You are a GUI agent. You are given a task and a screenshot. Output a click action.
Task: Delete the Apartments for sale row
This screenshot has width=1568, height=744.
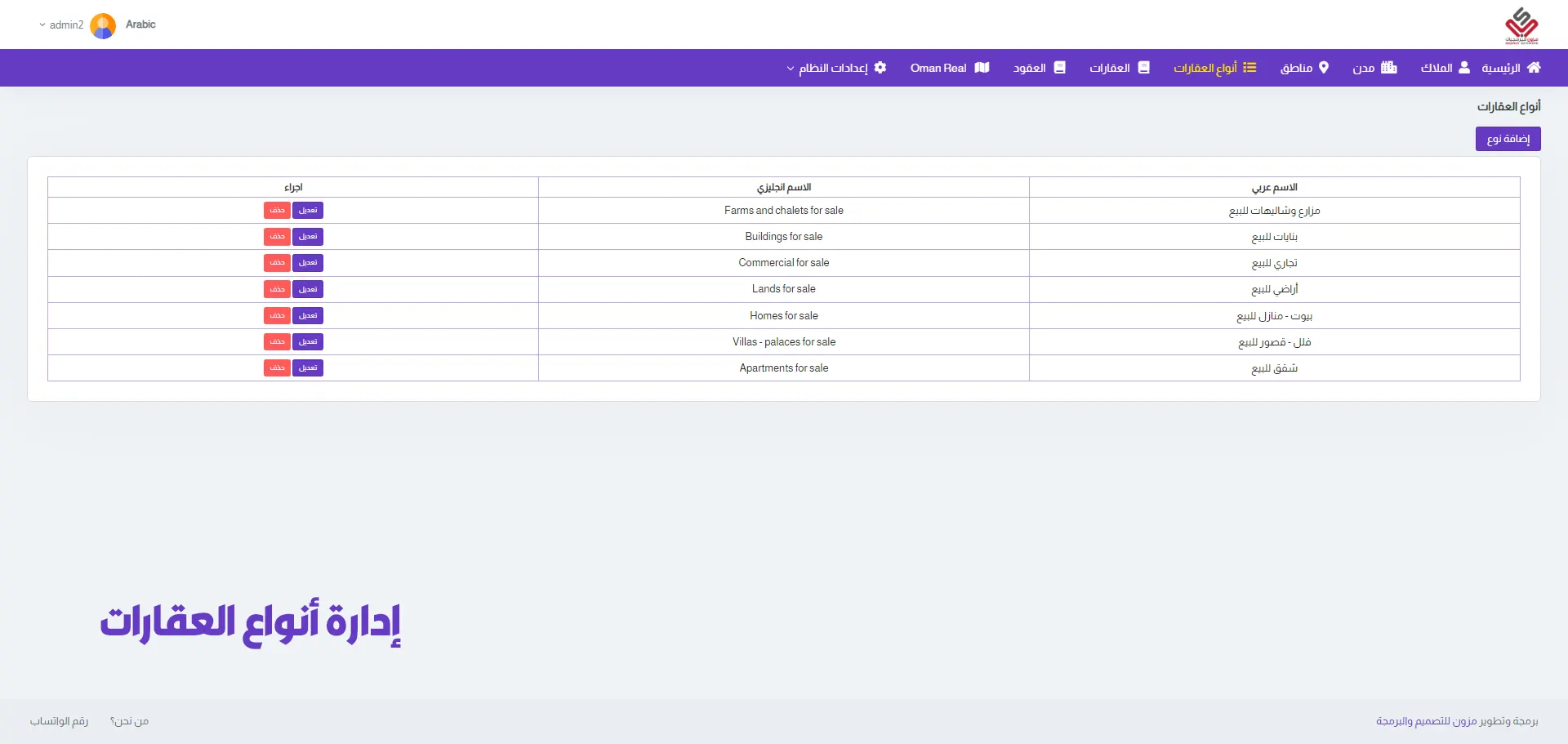(277, 368)
